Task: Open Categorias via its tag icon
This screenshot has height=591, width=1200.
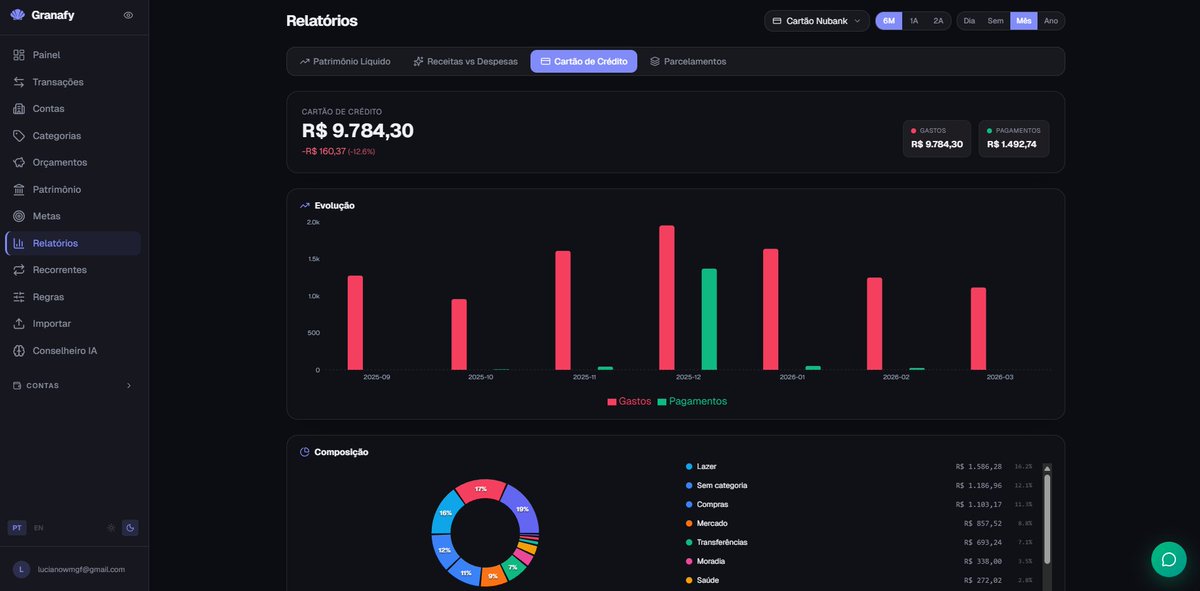Action: 19,136
